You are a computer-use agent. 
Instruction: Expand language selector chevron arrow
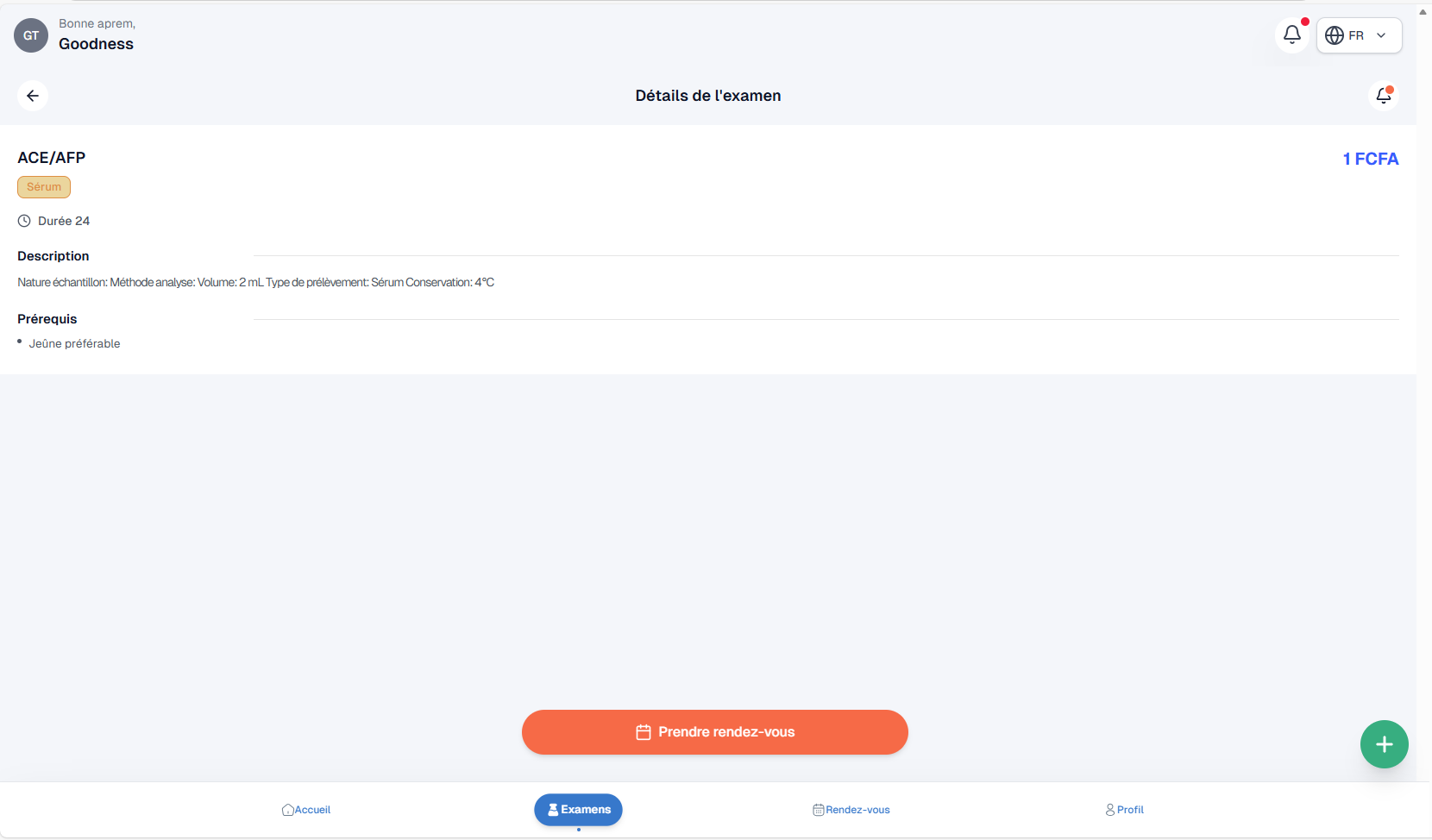(x=1381, y=35)
